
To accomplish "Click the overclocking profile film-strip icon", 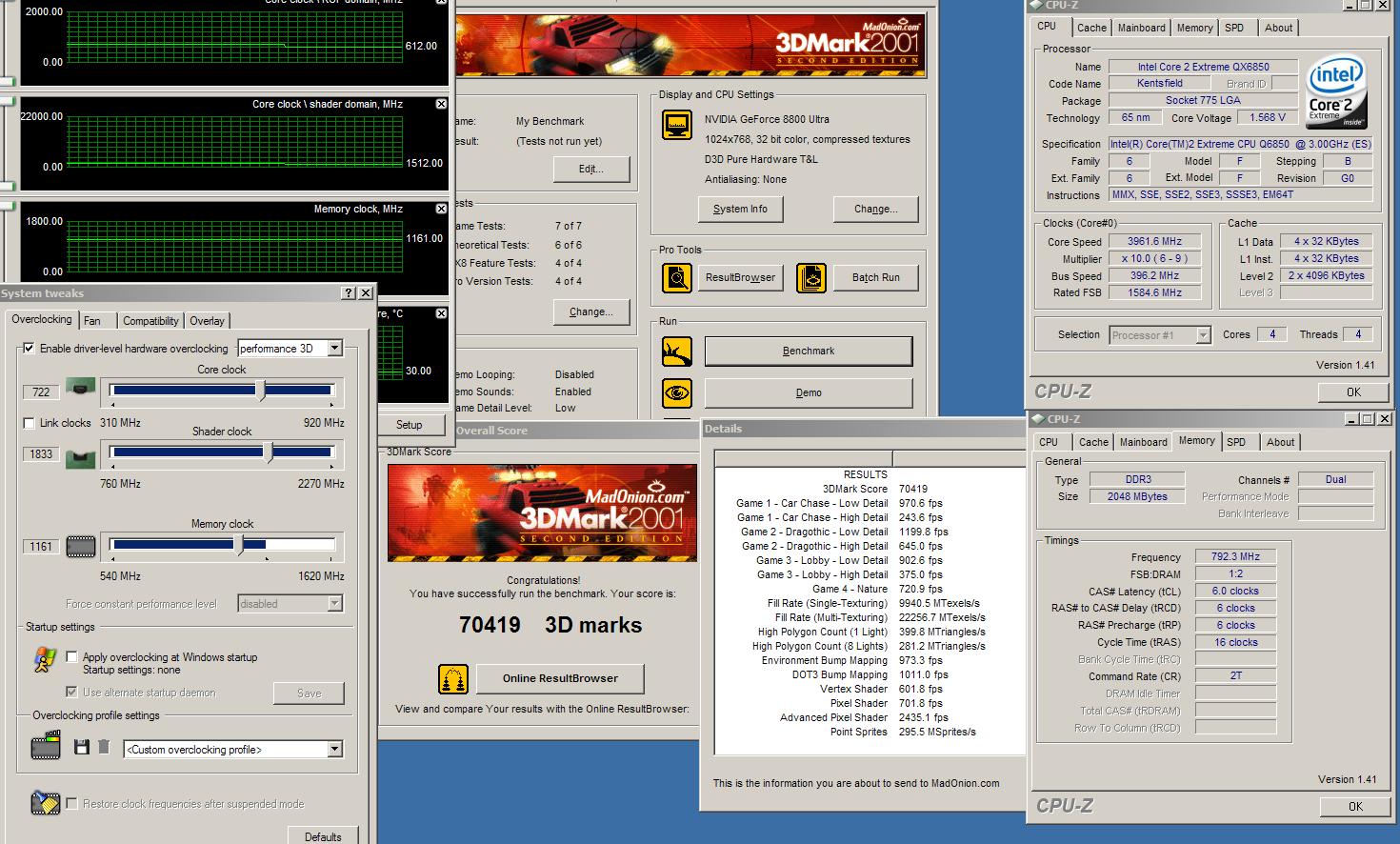I will (46, 746).
